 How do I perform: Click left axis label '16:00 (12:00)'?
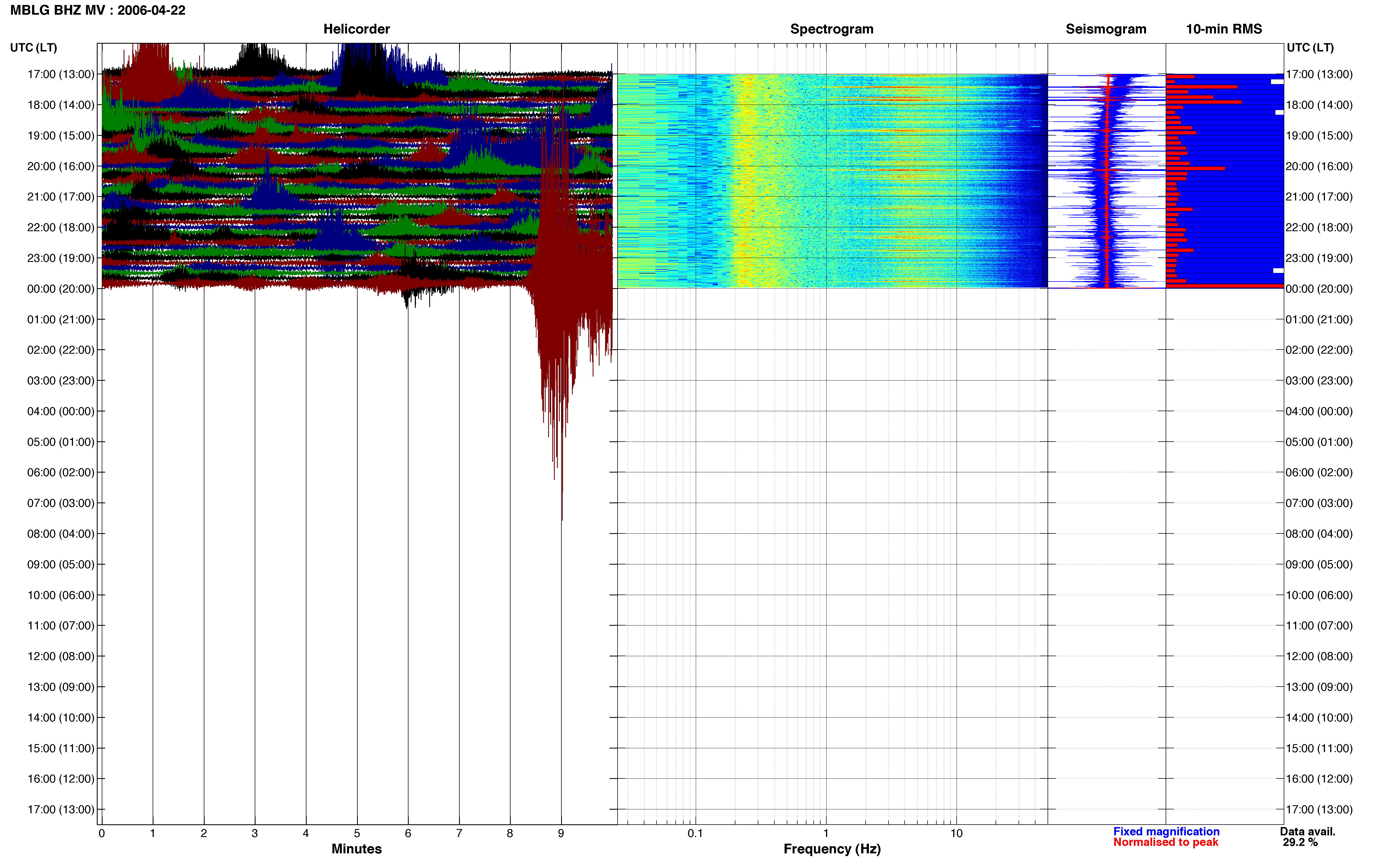[x=61, y=779]
